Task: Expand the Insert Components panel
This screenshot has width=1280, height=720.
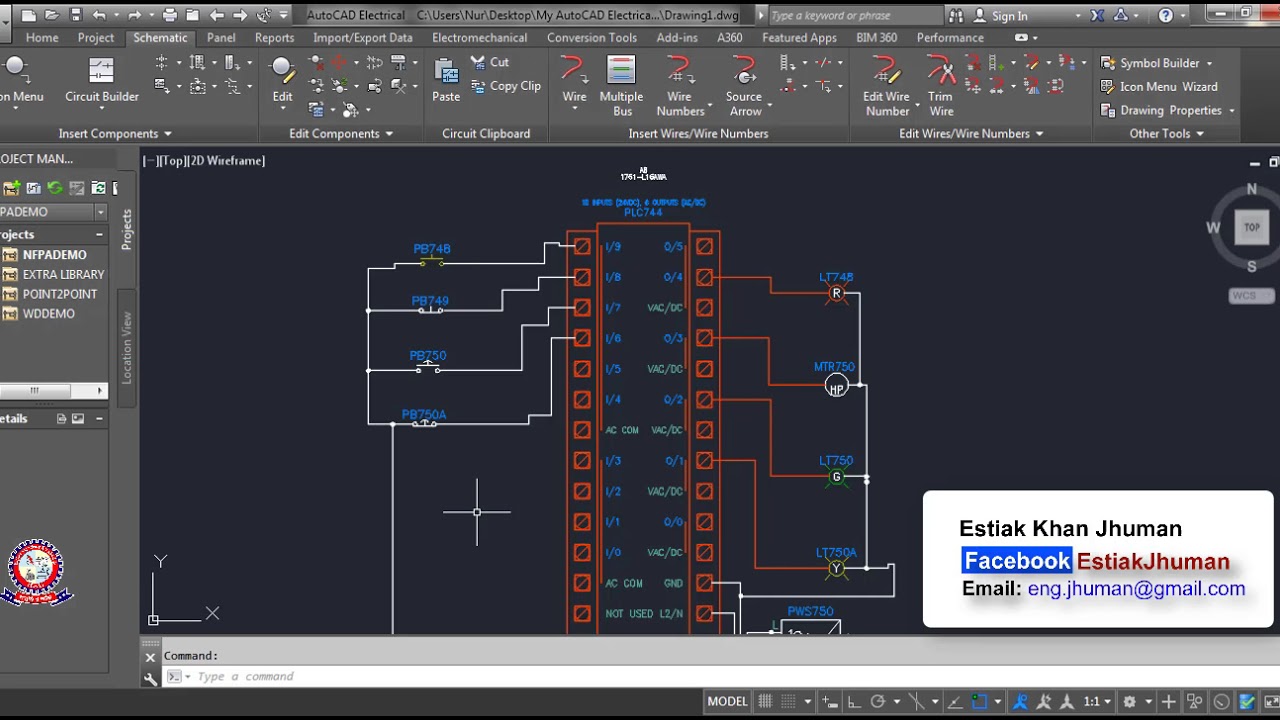Action: (115, 134)
